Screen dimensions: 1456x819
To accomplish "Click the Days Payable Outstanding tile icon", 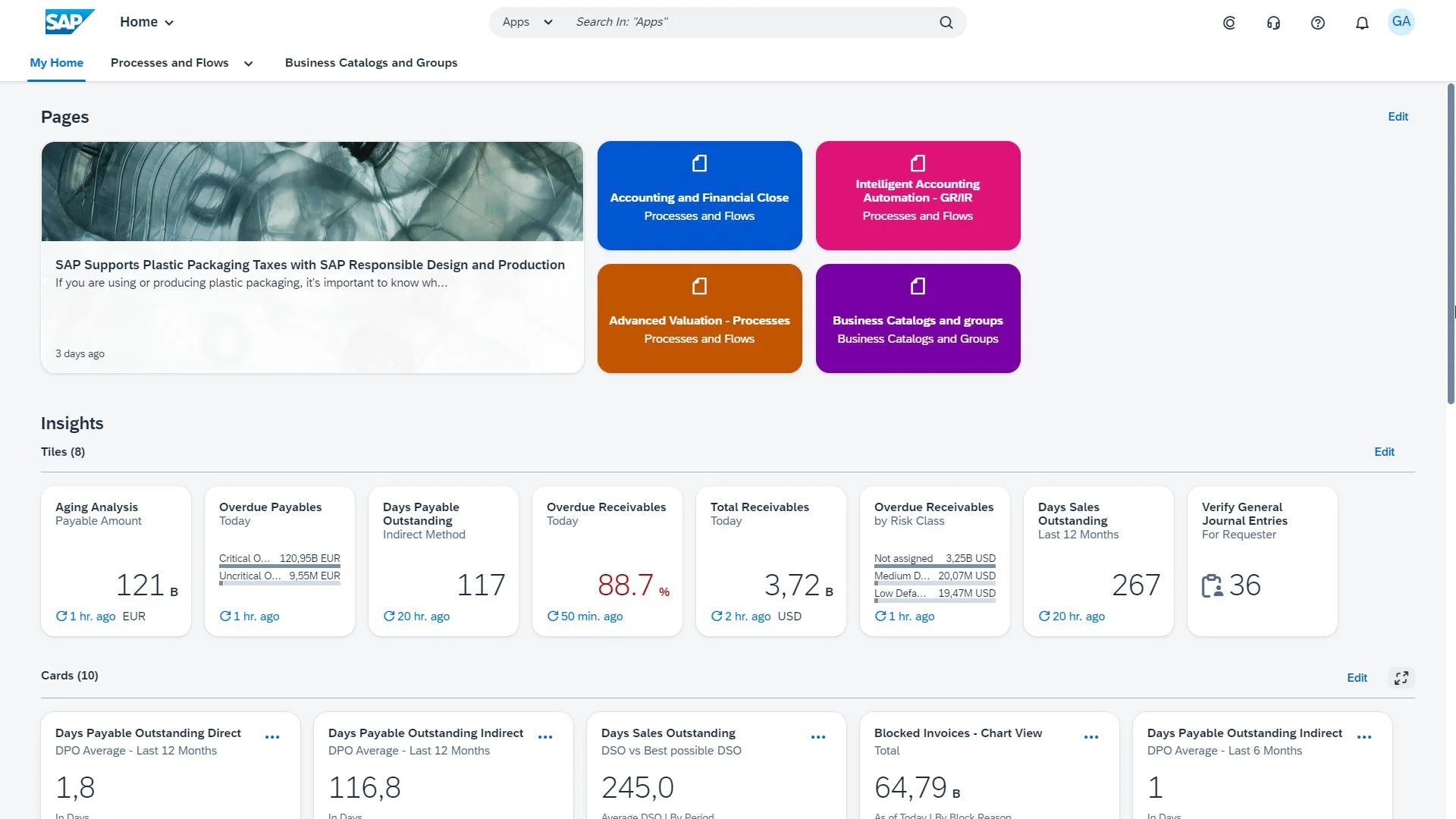I will point(444,560).
